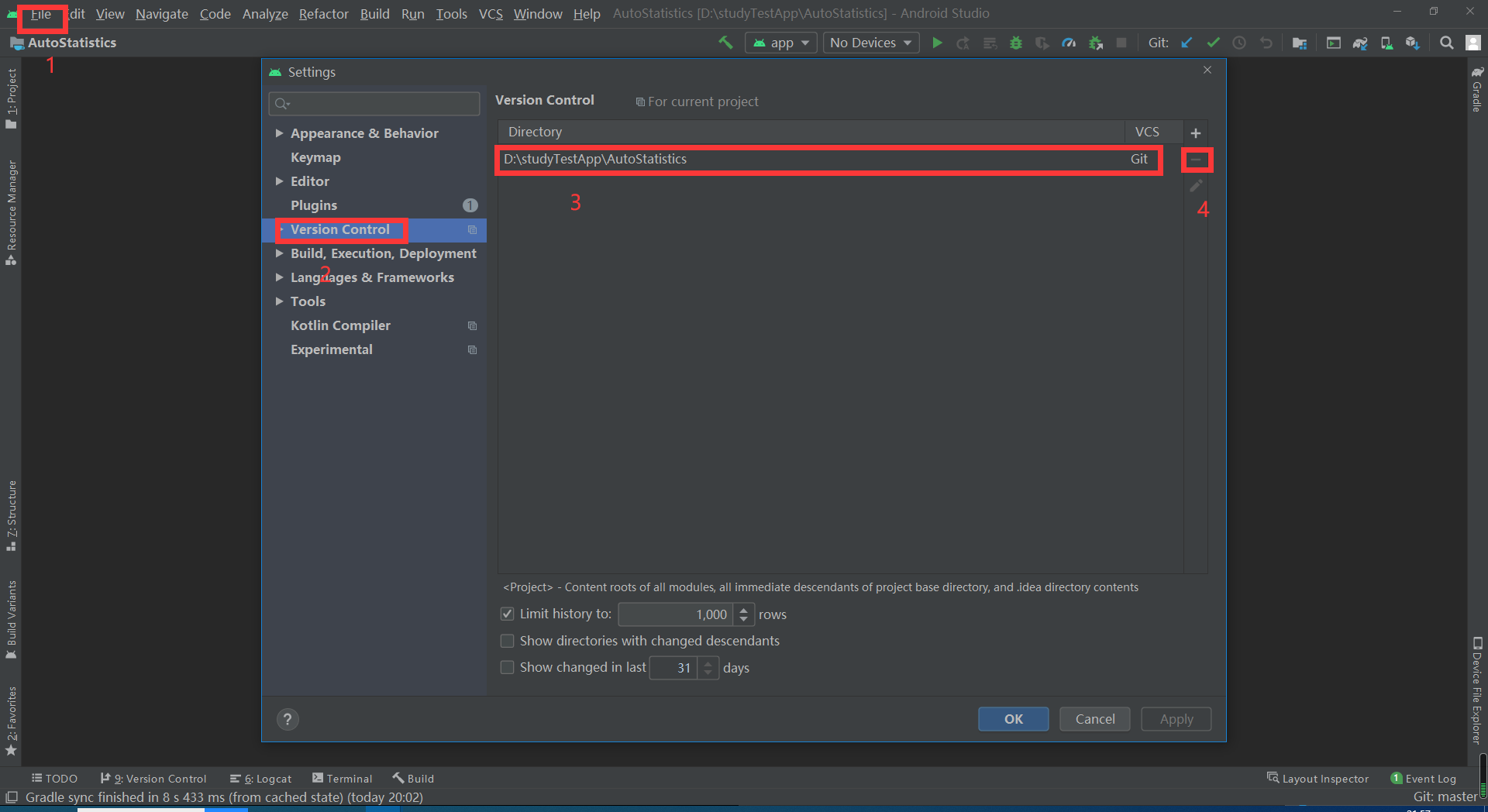
Task: Open the 6: Logcat tool window
Action: coord(260,779)
